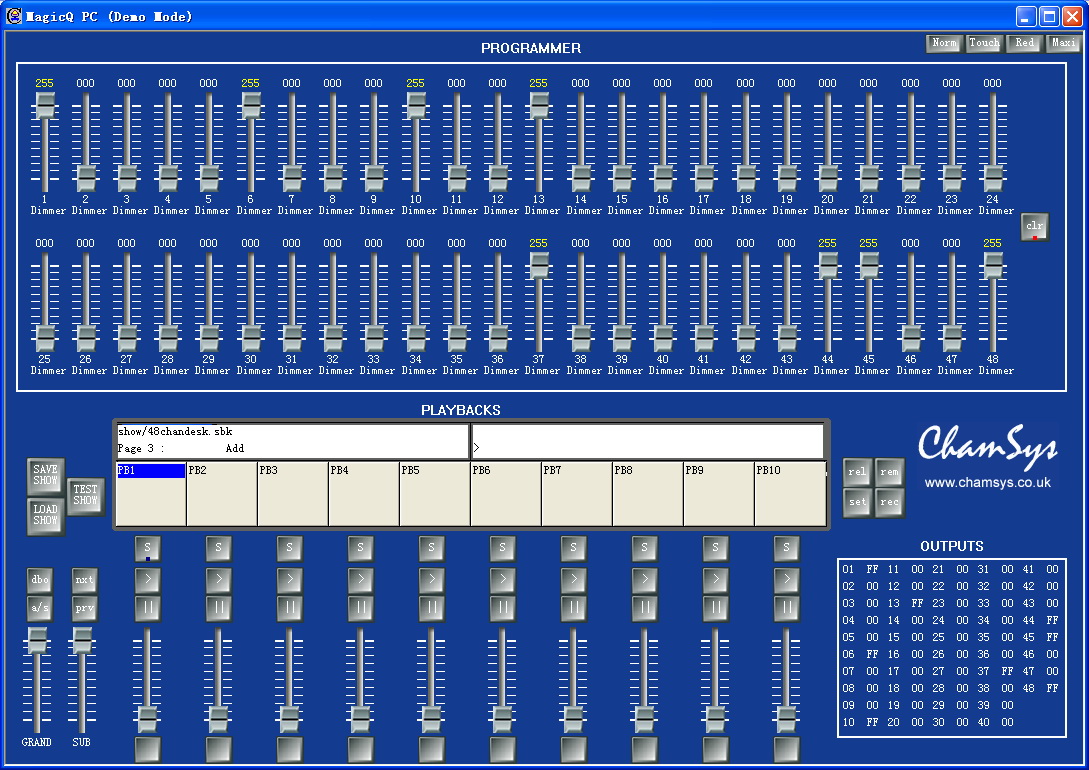Hit the go arrow button under PB2
The height and width of the screenshot is (770, 1089).
[x=219, y=579]
